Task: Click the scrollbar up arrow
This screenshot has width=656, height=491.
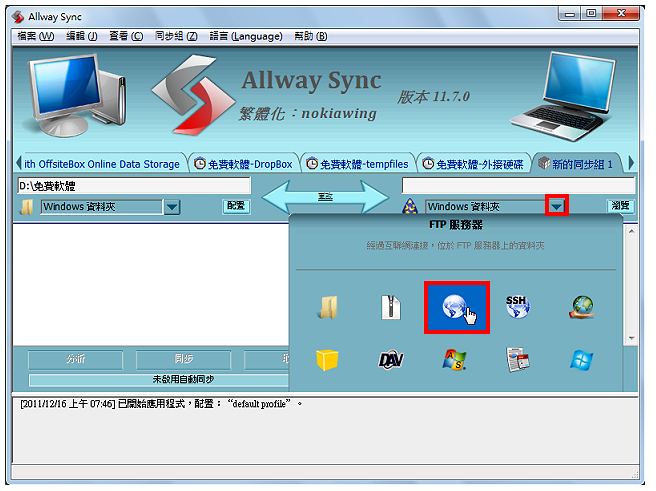Action: point(631,231)
